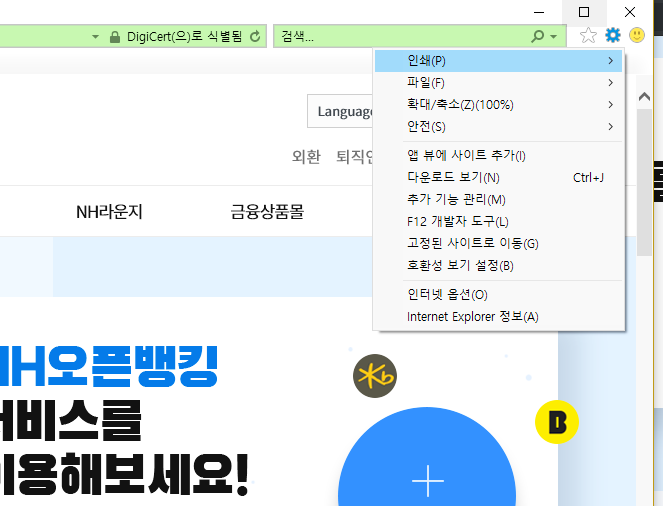The image size is (663, 506).
Task: Select 인쇄(P) menu item
Action: pos(499,61)
